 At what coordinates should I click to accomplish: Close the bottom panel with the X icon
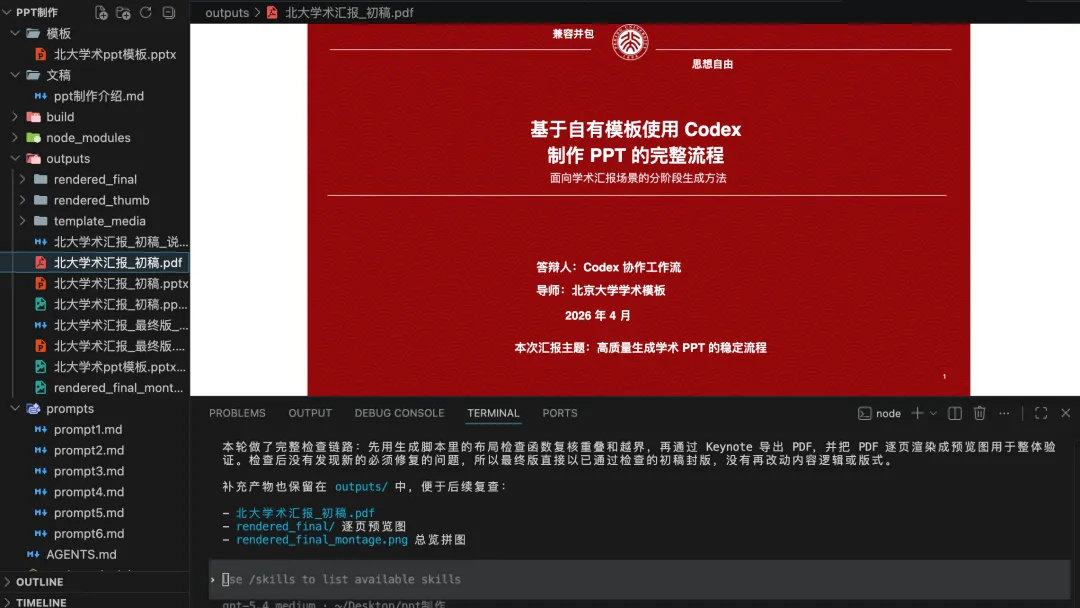1066,413
